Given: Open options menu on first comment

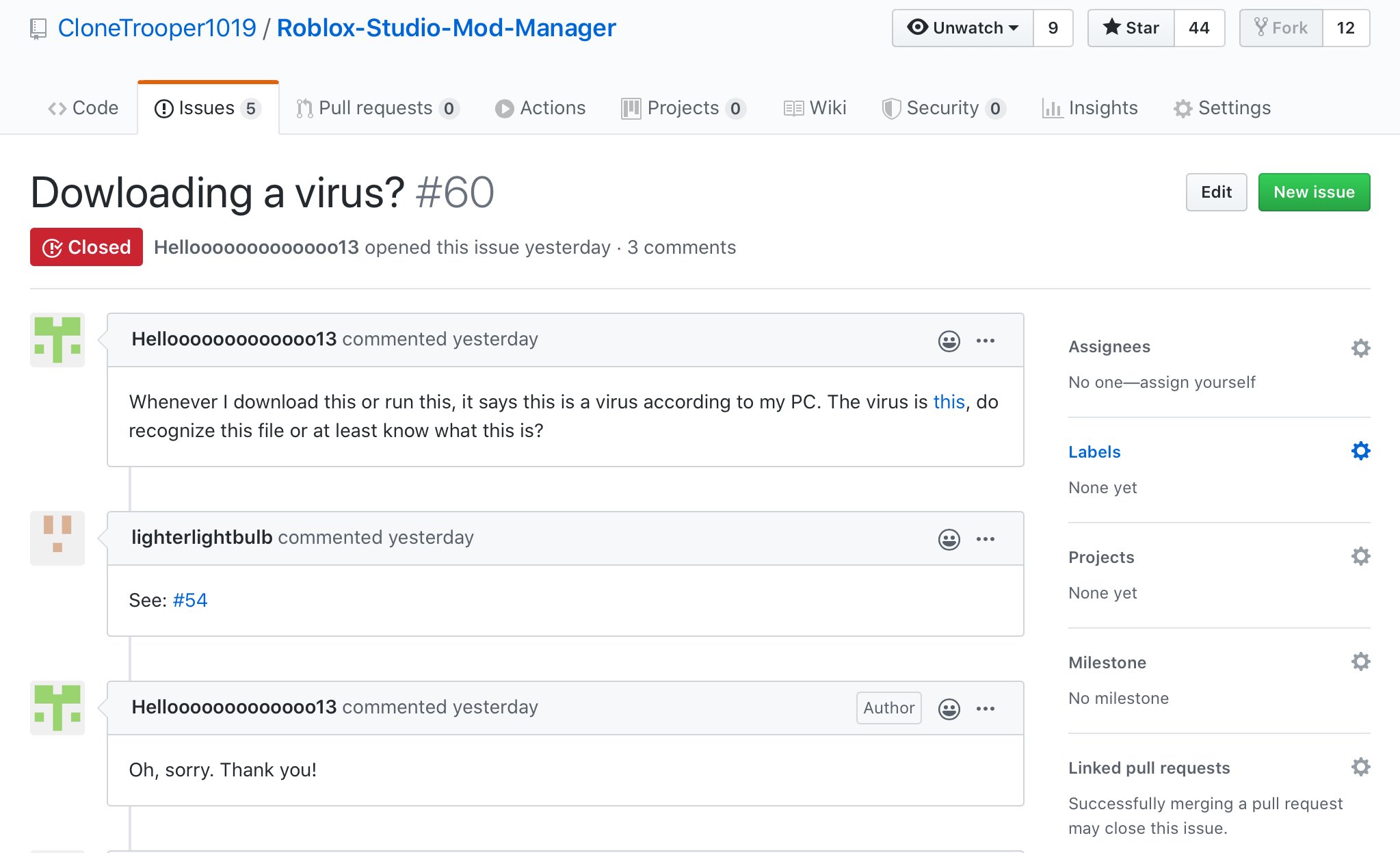Looking at the screenshot, I should pos(986,341).
